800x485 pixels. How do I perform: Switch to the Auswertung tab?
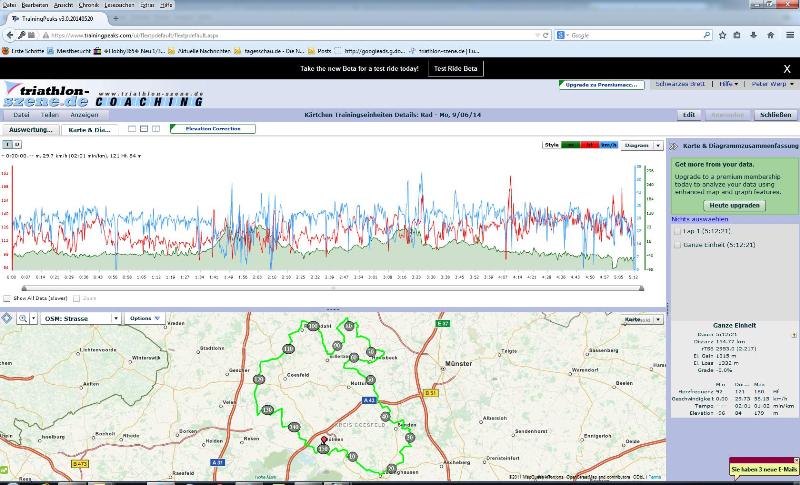click(x=31, y=130)
